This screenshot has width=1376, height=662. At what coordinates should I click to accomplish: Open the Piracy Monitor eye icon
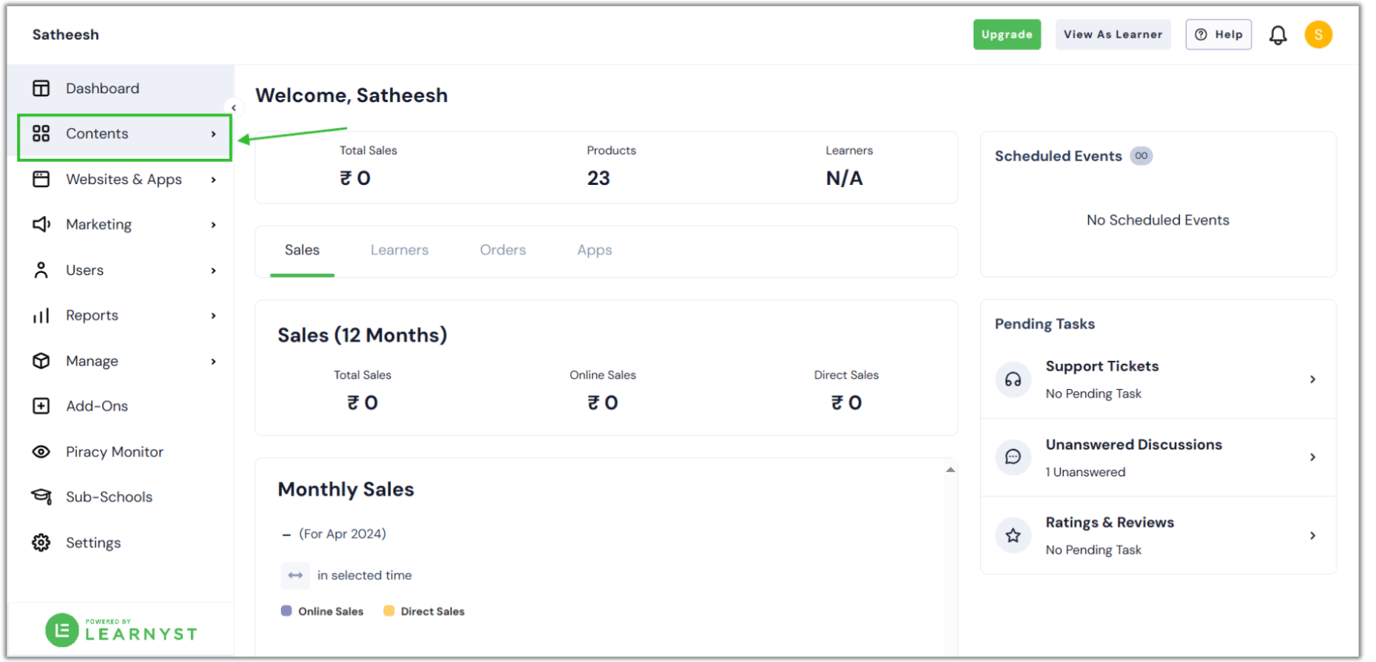41,451
